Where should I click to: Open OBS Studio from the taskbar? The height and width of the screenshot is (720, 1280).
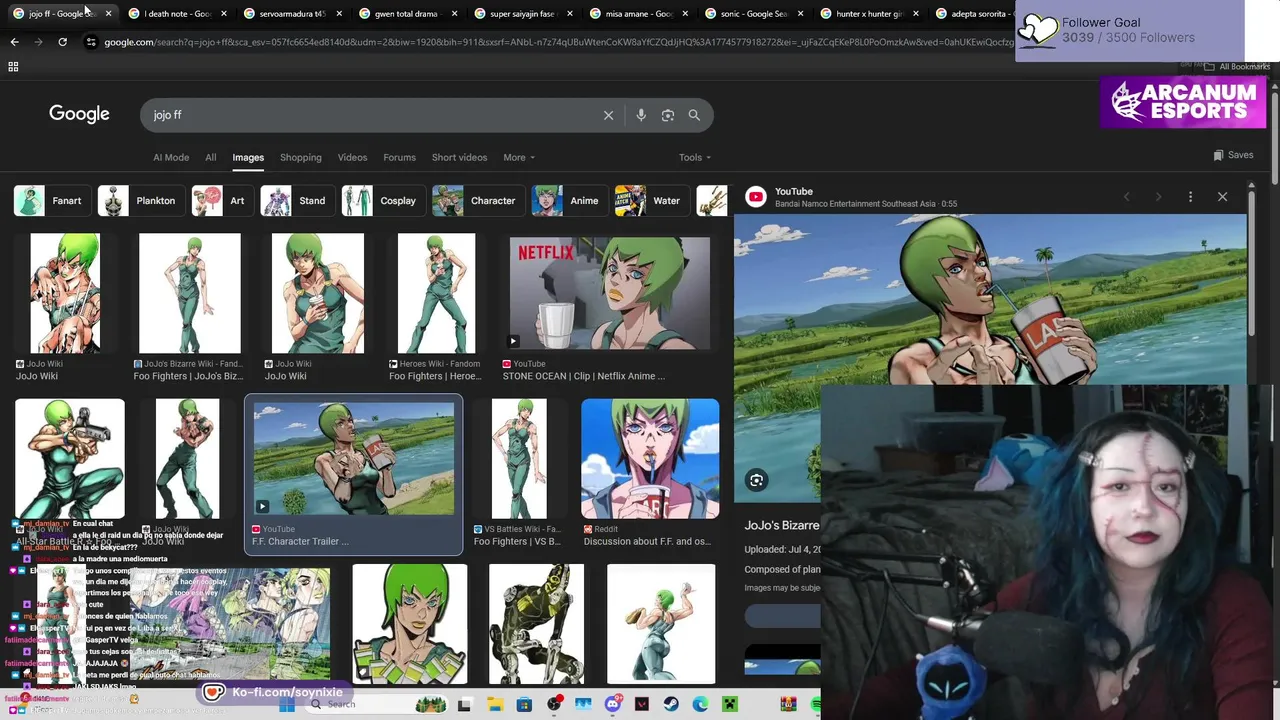click(x=554, y=704)
